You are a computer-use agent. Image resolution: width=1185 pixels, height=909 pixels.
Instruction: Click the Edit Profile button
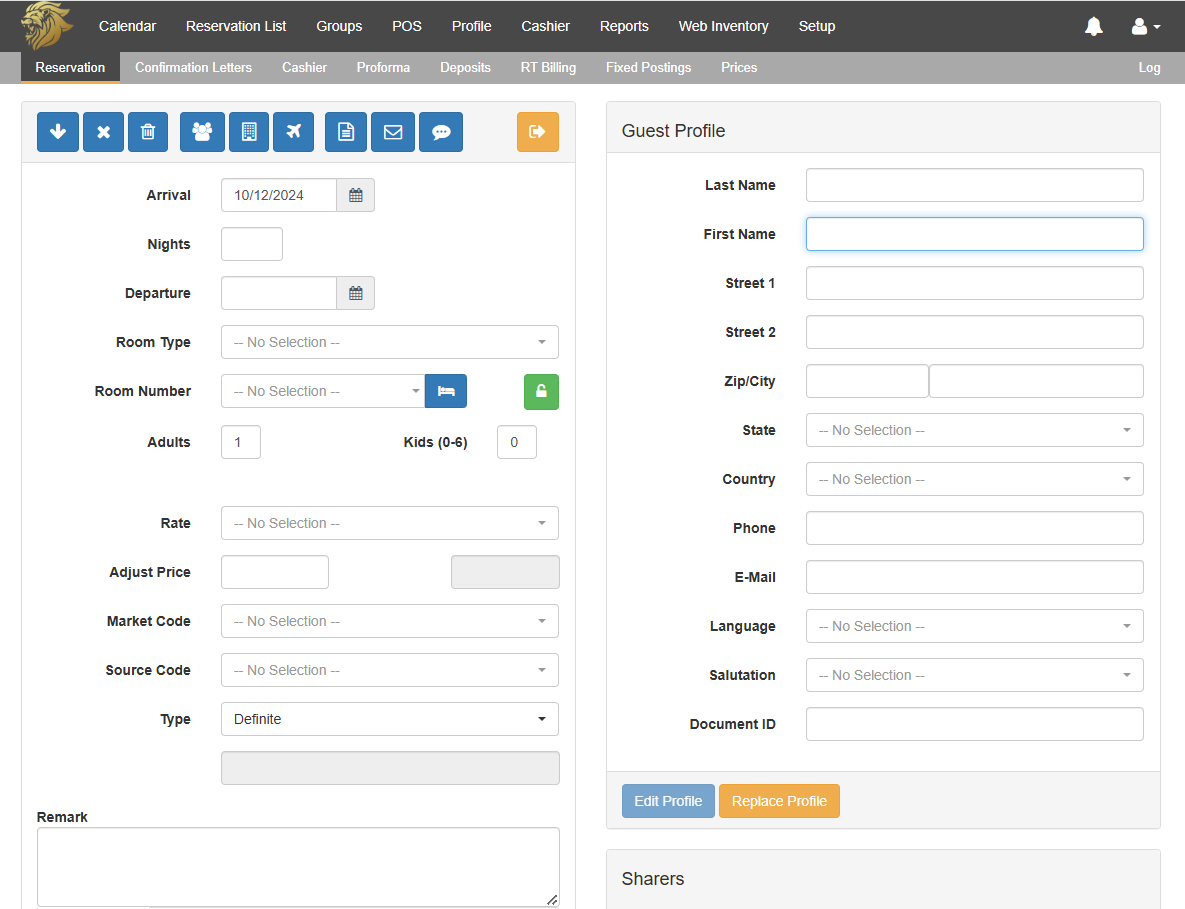click(x=668, y=801)
